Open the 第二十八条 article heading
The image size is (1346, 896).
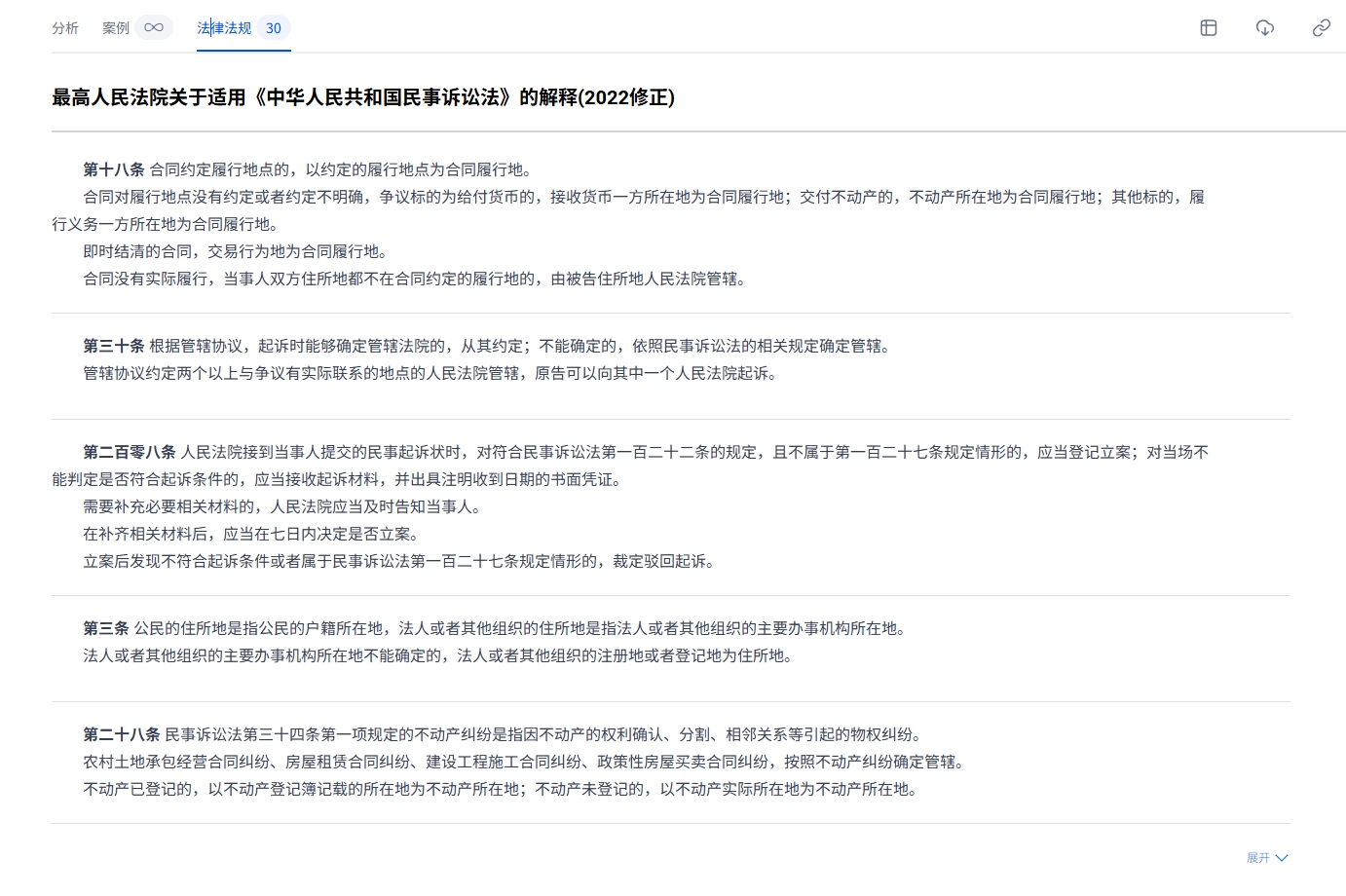coord(121,734)
